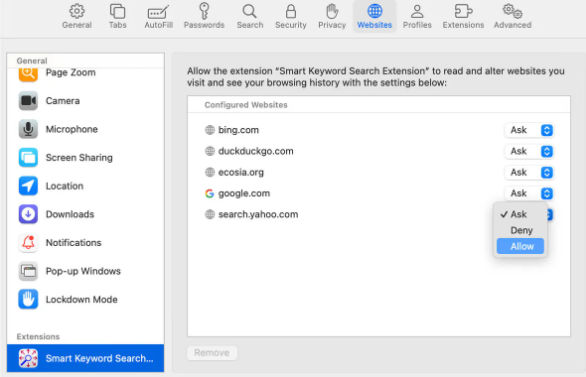This screenshot has width=586, height=377.
Task: Select the Microphone sidebar label
Action: point(72,129)
